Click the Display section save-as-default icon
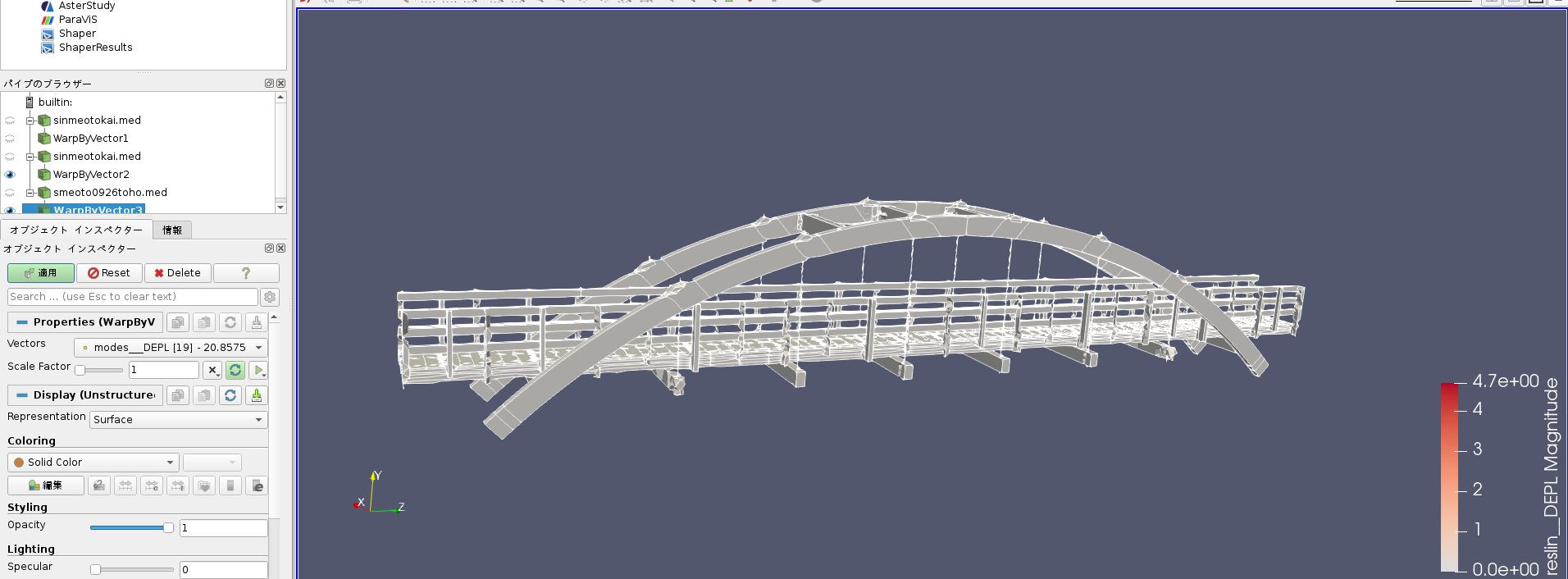Viewport: 1568px width, 579px height. pos(257,395)
